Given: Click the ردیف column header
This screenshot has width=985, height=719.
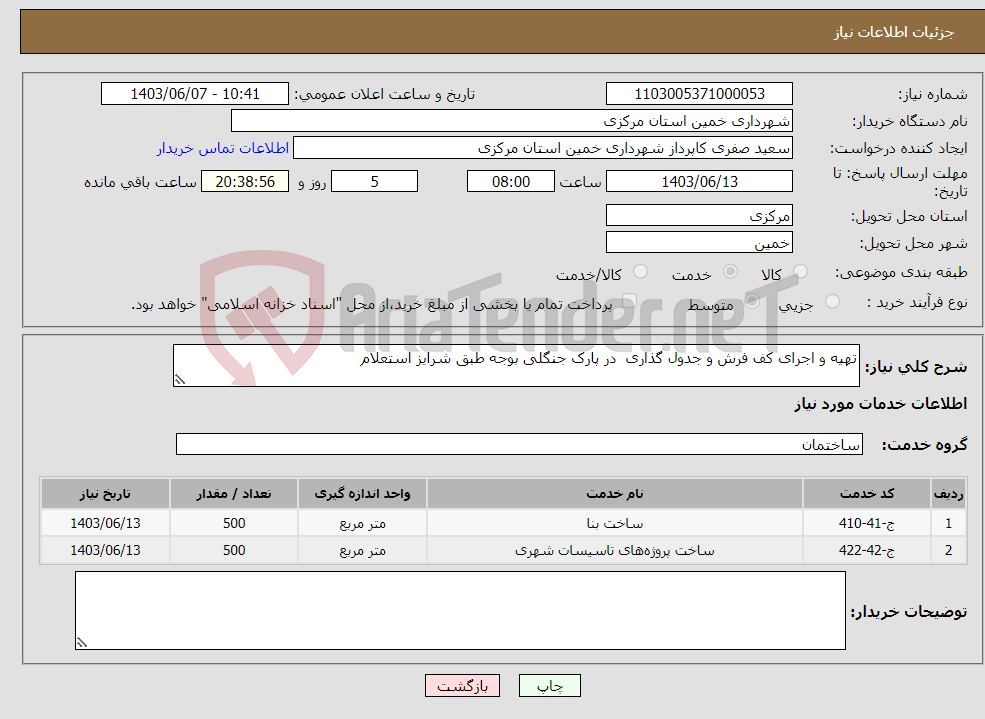Looking at the screenshot, I should click(x=949, y=494).
